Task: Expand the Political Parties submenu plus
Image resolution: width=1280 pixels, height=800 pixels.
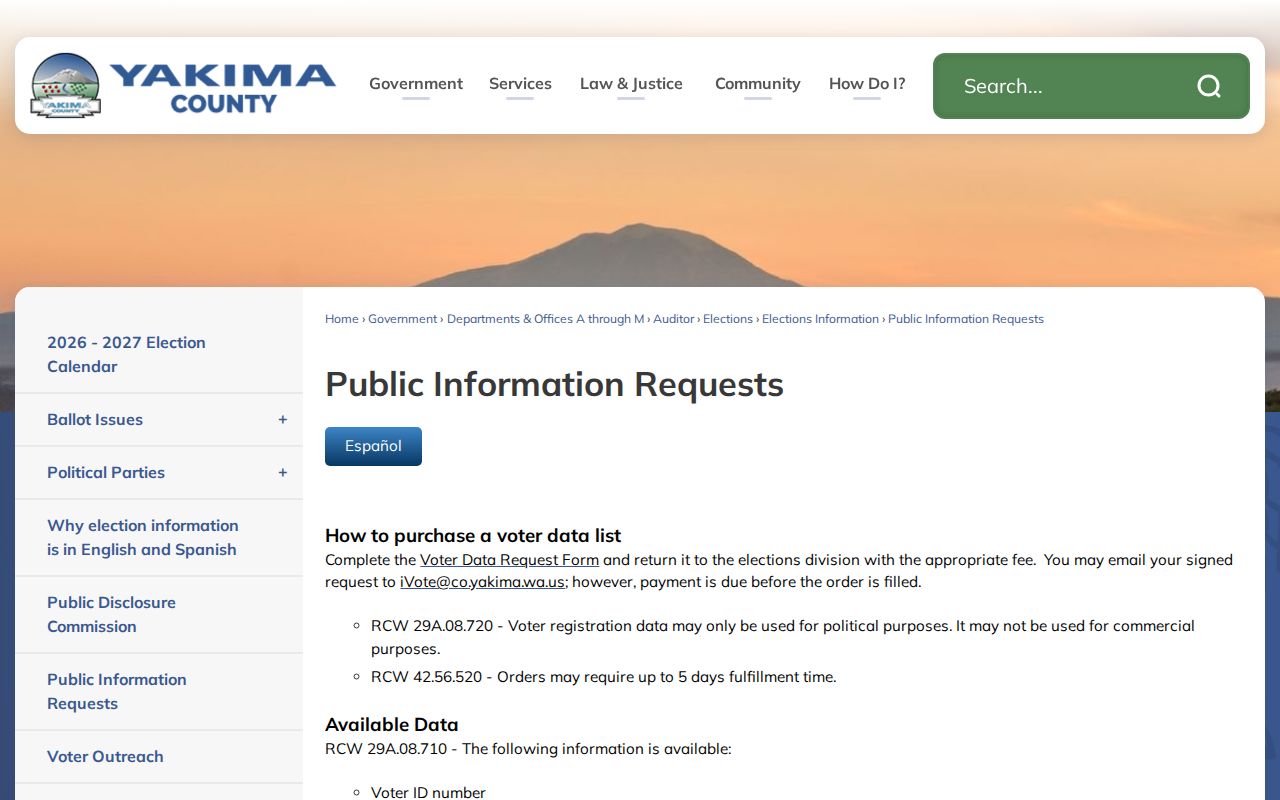Action: coord(282,473)
